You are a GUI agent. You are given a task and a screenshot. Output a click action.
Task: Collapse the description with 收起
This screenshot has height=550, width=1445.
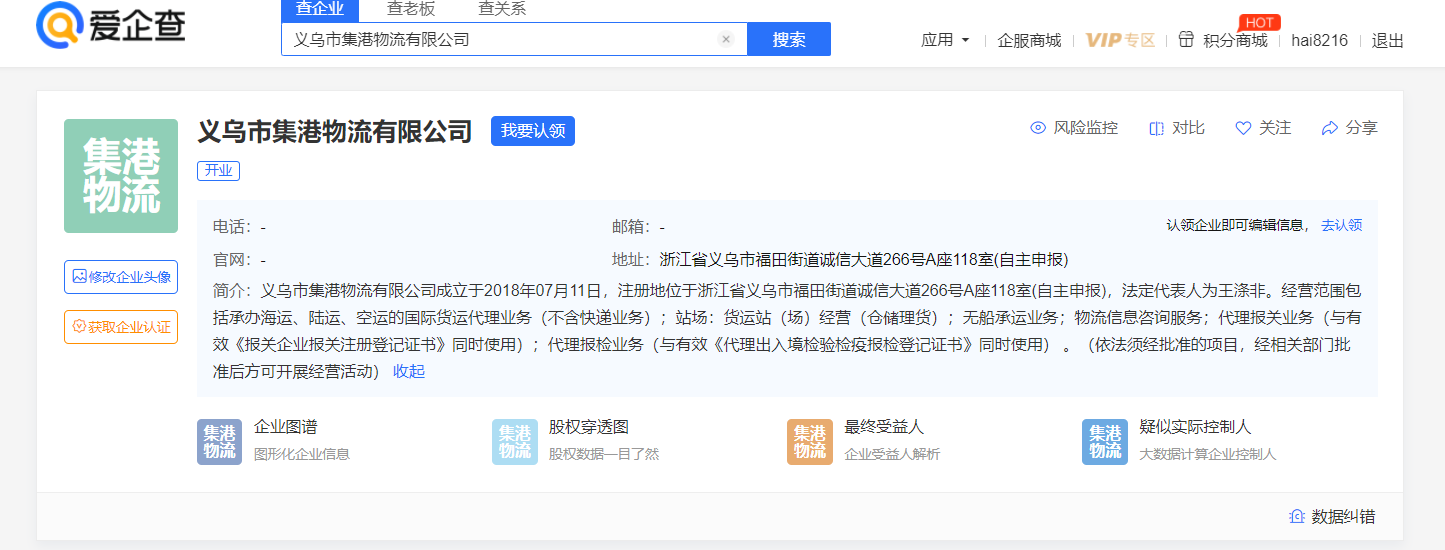409,371
